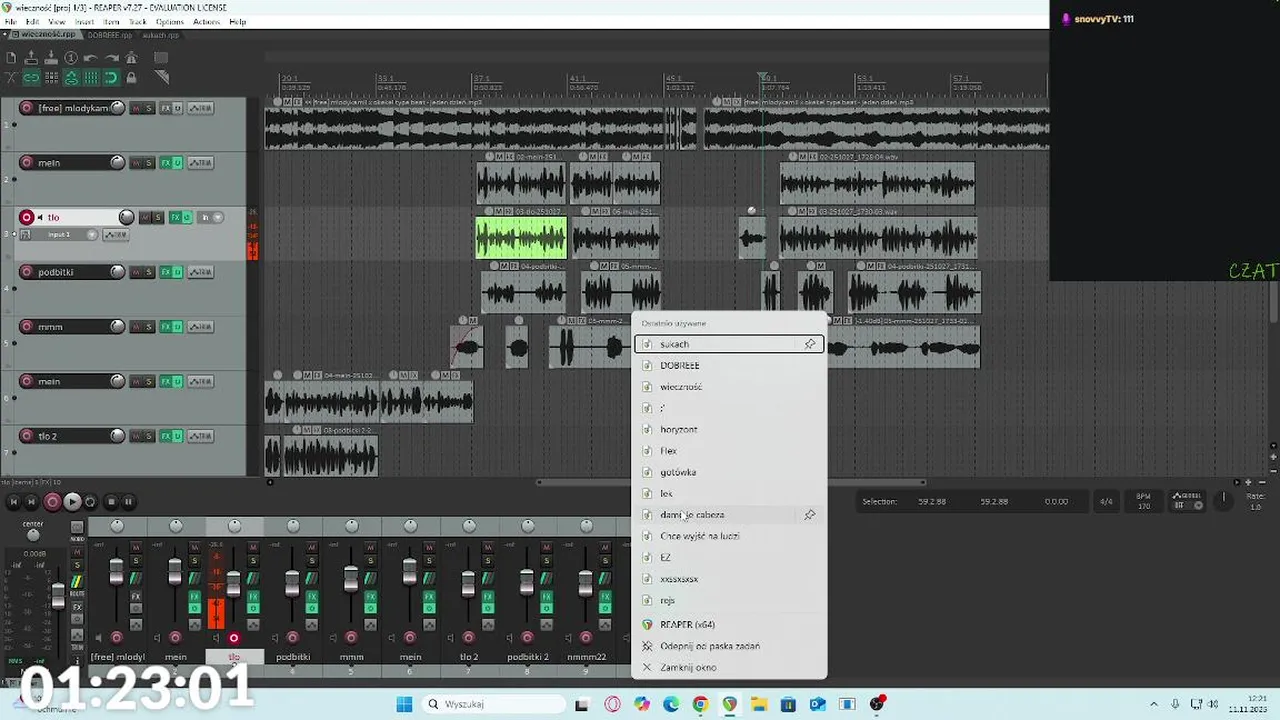1280x720 pixels.
Task: Open Project settings info icon
Action: pyautogui.click(x=71, y=58)
